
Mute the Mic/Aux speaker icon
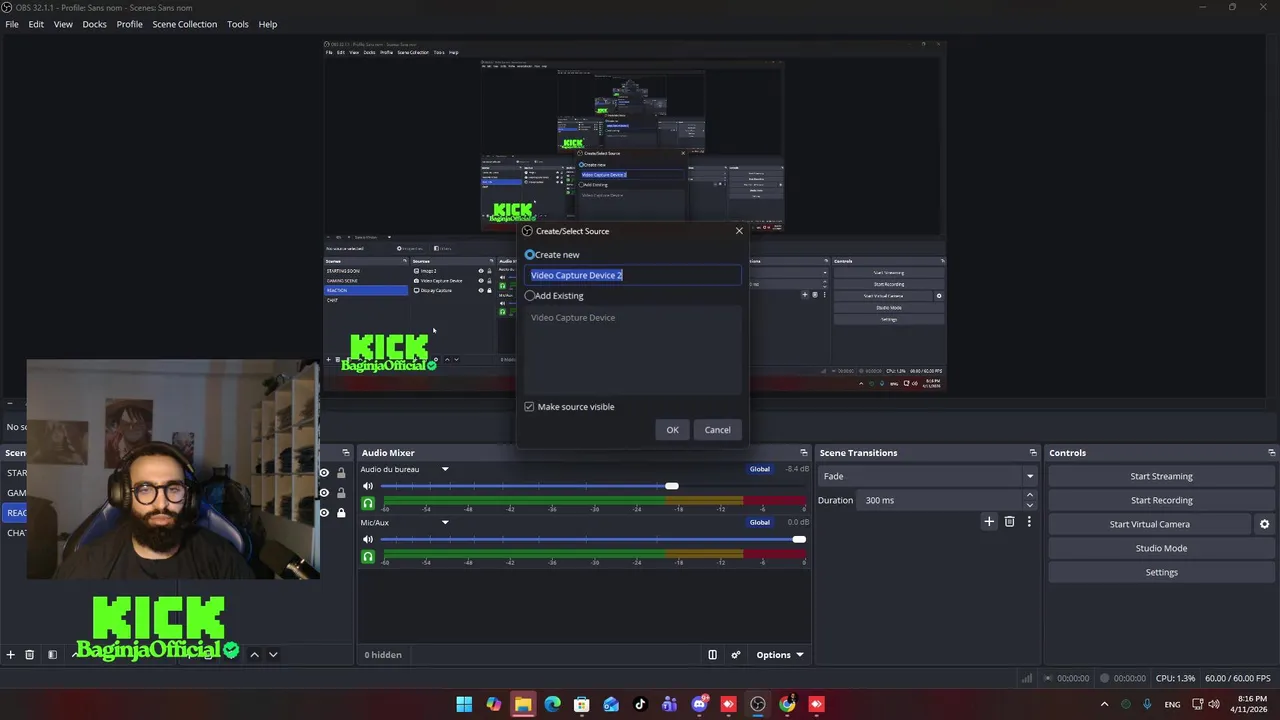tap(368, 539)
